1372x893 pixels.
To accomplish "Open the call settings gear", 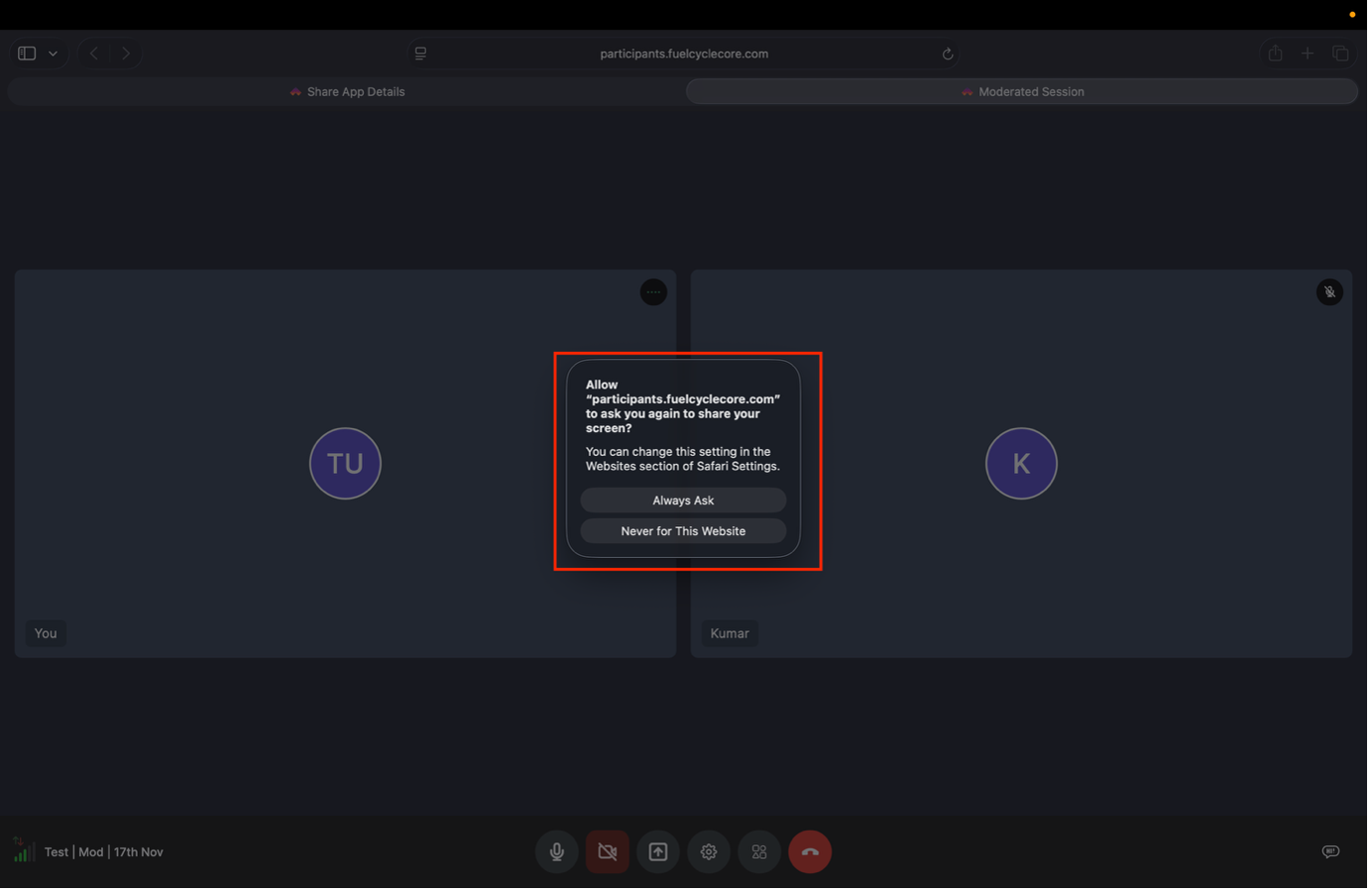I will click(x=709, y=851).
